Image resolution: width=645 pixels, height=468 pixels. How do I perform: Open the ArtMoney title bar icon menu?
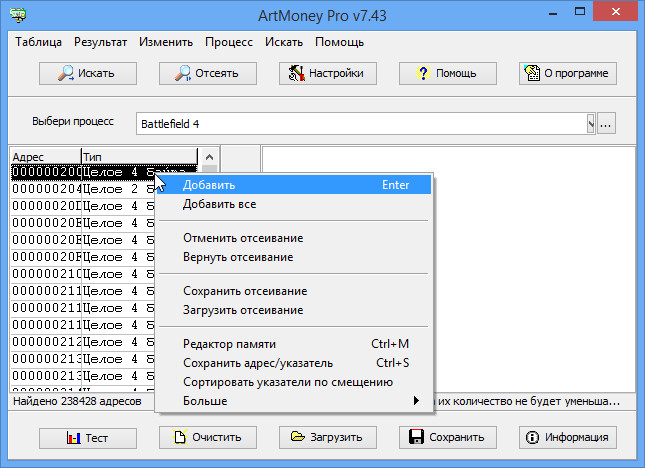click(16, 15)
